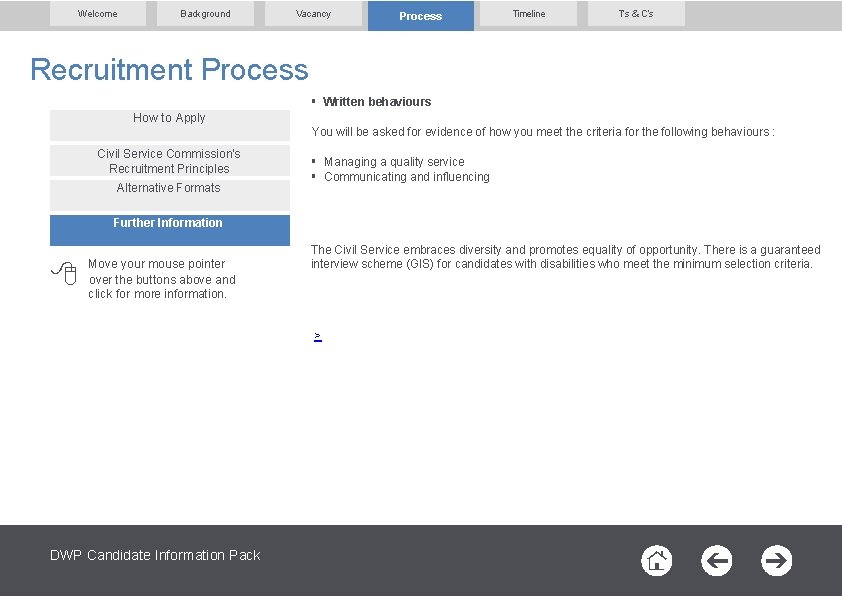This screenshot has height=596, width=842.
Task: Switch to the Background tab
Action: tap(205, 13)
